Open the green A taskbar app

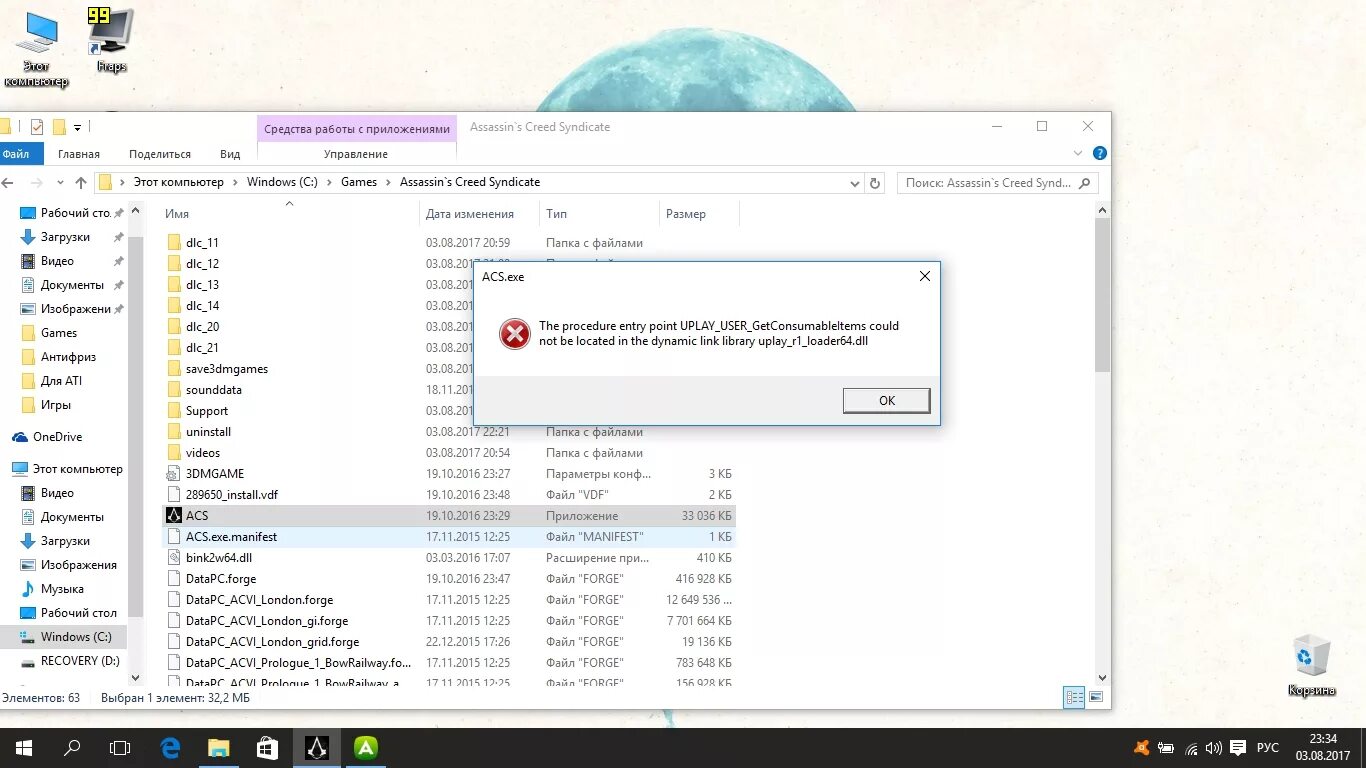click(366, 748)
